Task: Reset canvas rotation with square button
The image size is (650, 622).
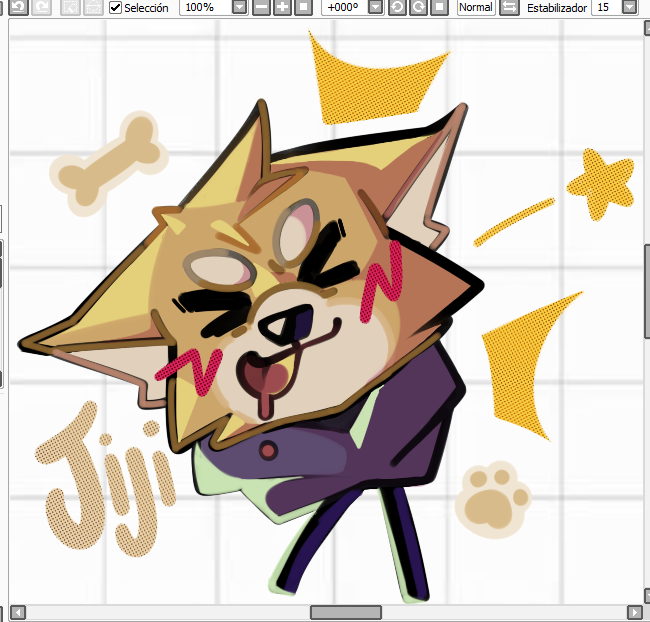Action: click(439, 7)
